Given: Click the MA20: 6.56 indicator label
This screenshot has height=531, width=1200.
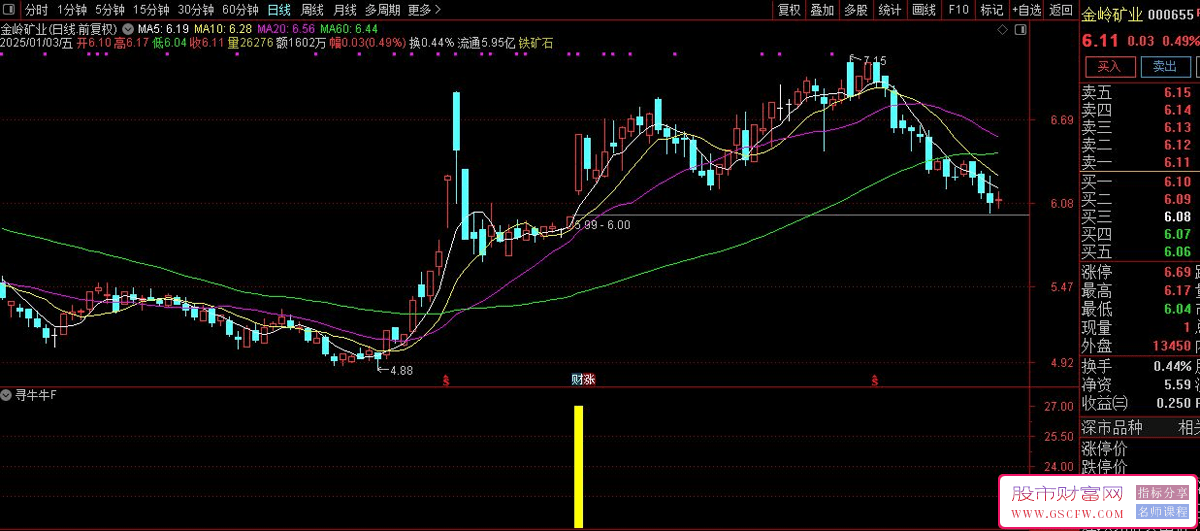Looking at the screenshot, I should [x=287, y=30].
